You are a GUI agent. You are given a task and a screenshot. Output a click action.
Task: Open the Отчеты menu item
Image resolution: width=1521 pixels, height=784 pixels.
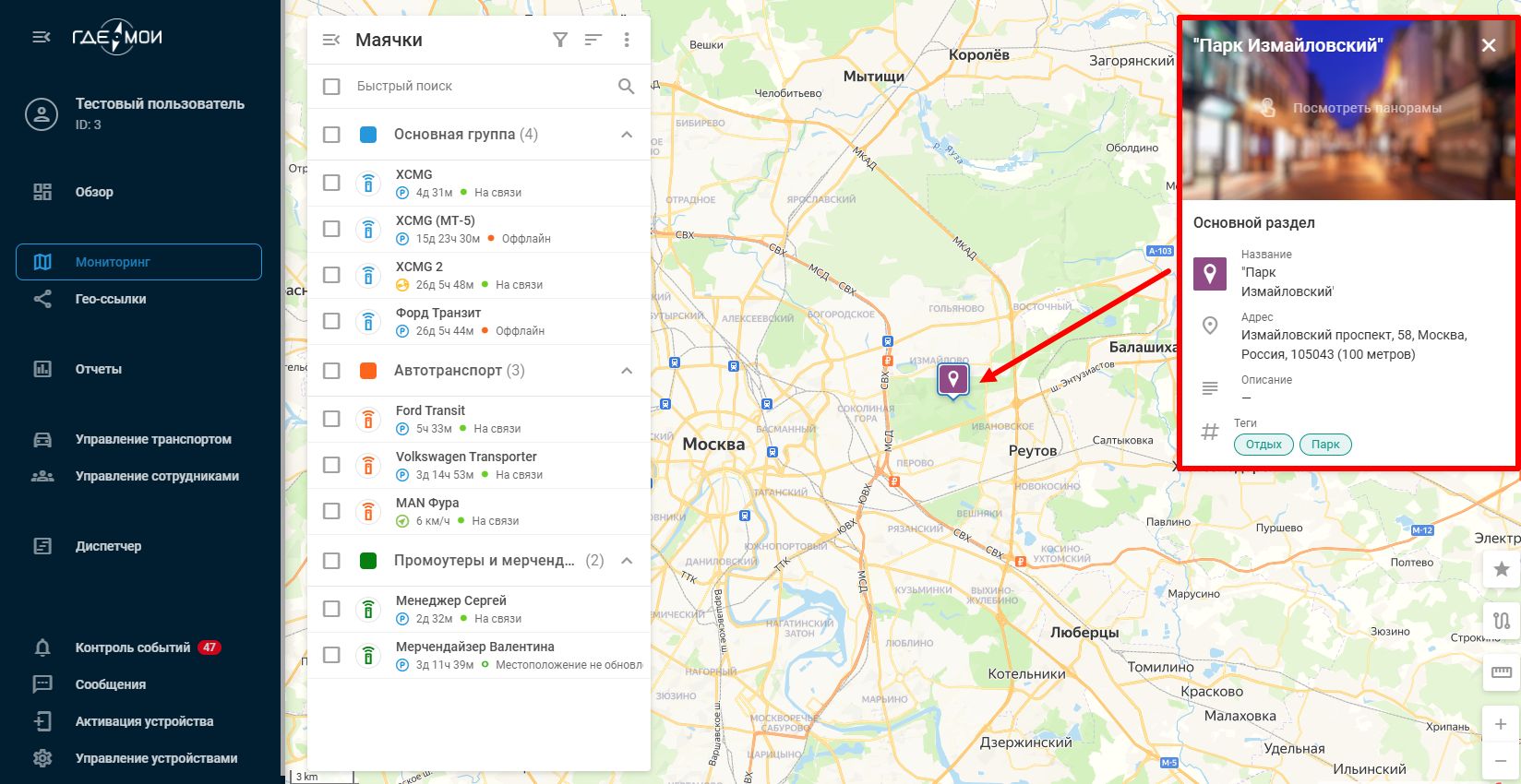99,369
